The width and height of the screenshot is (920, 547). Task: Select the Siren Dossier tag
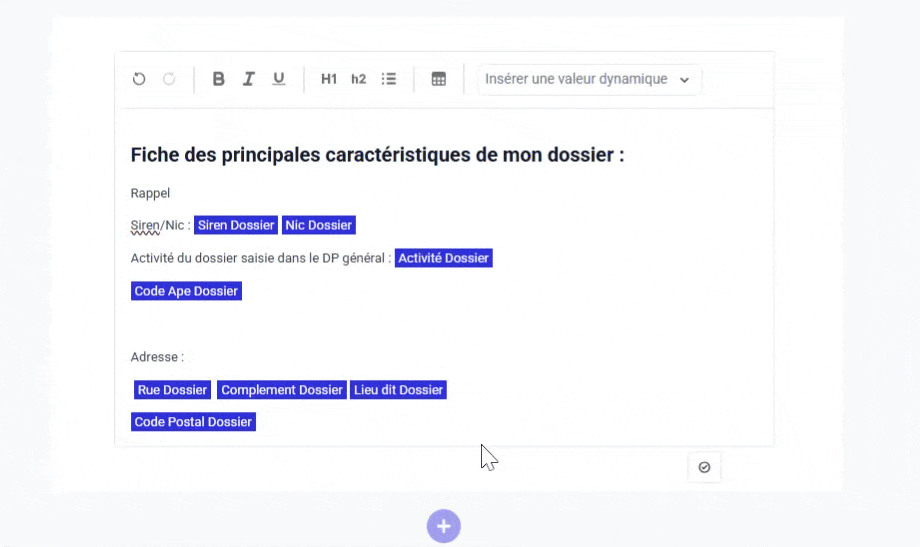[x=236, y=225]
